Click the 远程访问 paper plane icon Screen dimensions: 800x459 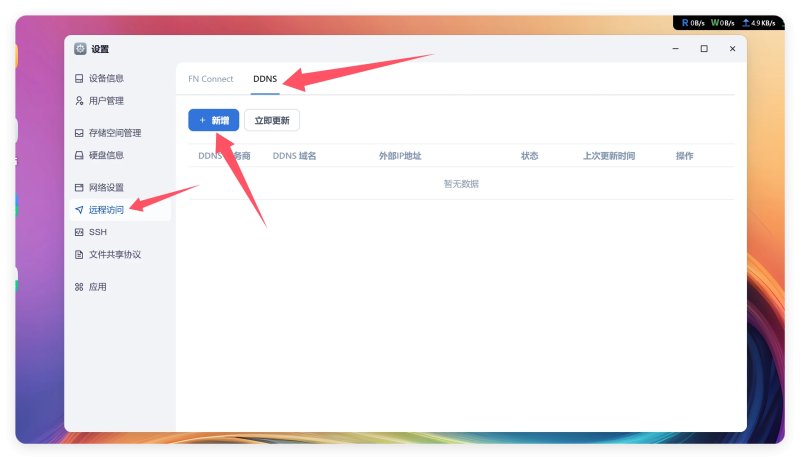tap(79, 210)
